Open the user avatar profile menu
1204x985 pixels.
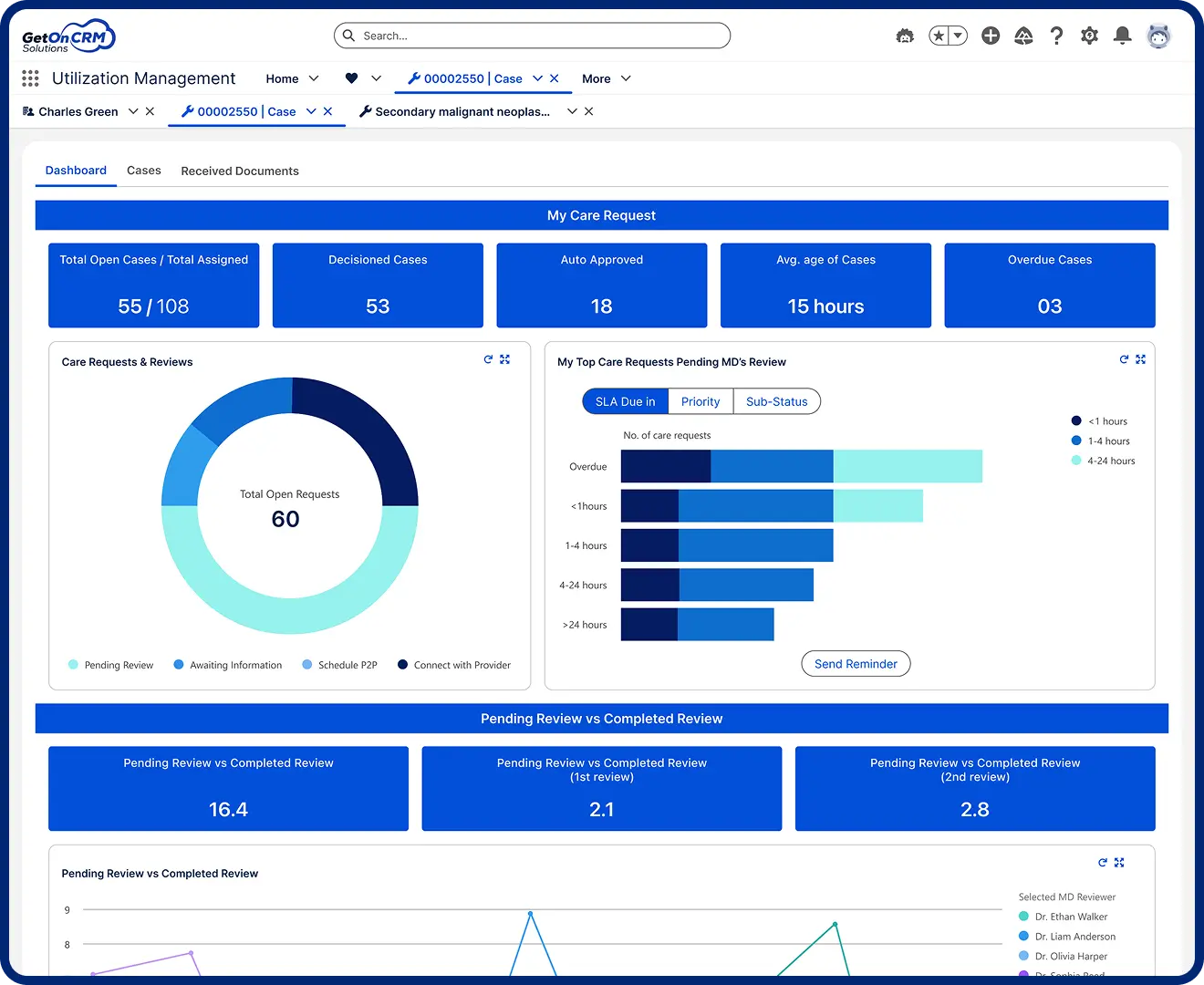(x=1158, y=36)
